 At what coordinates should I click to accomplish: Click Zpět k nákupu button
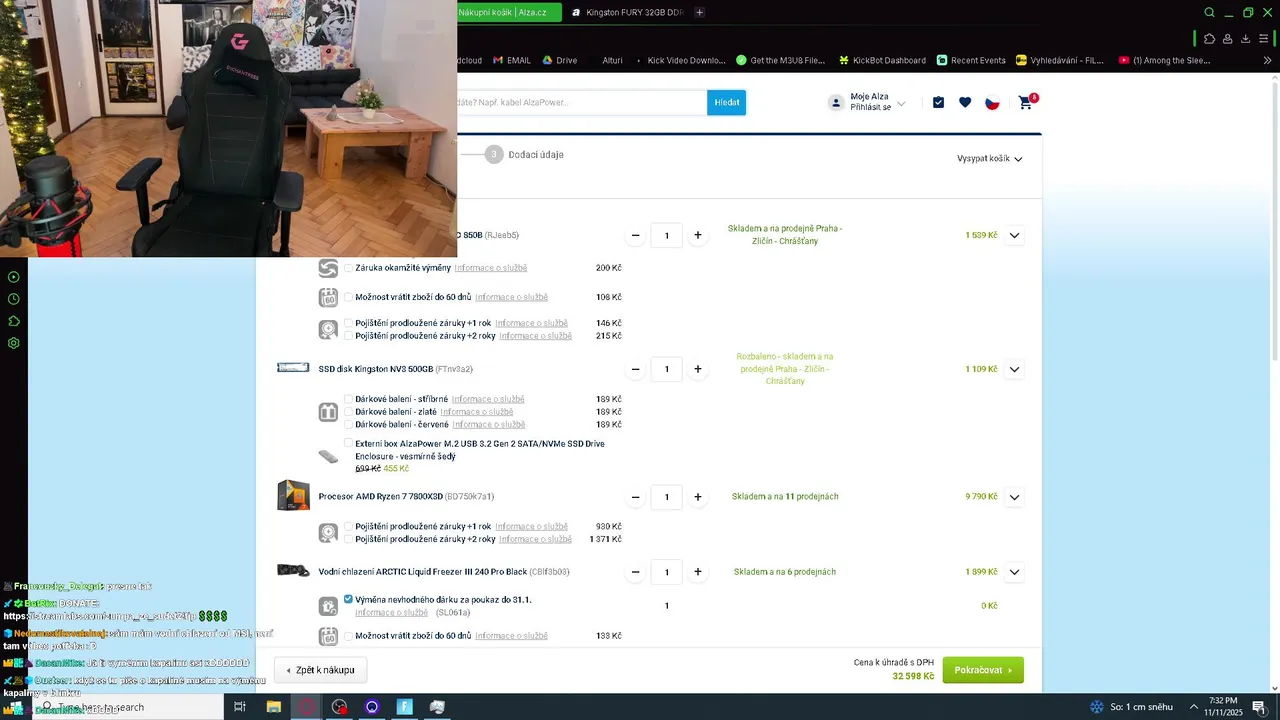coord(321,670)
